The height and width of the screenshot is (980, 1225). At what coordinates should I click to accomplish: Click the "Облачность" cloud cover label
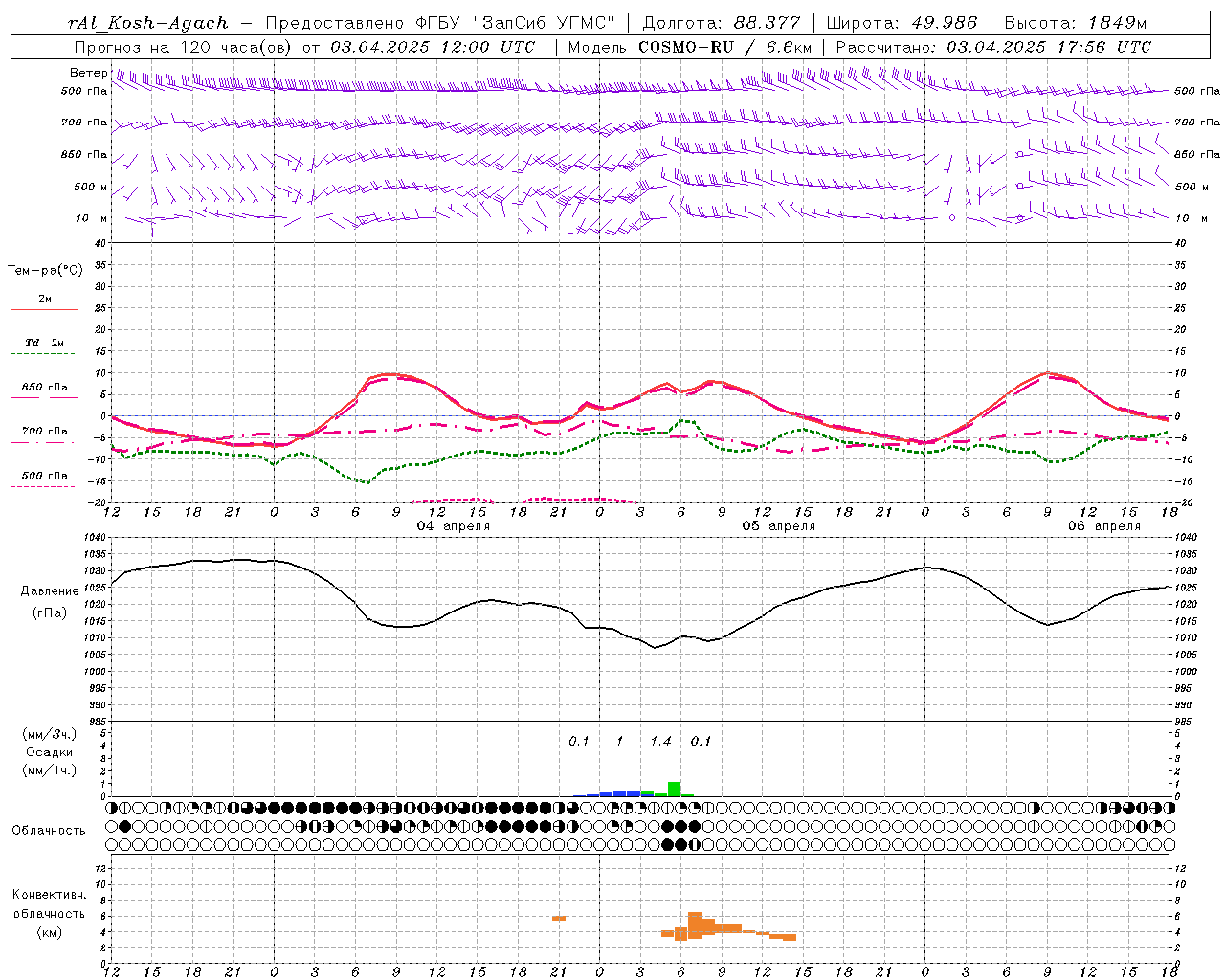click(49, 831)
